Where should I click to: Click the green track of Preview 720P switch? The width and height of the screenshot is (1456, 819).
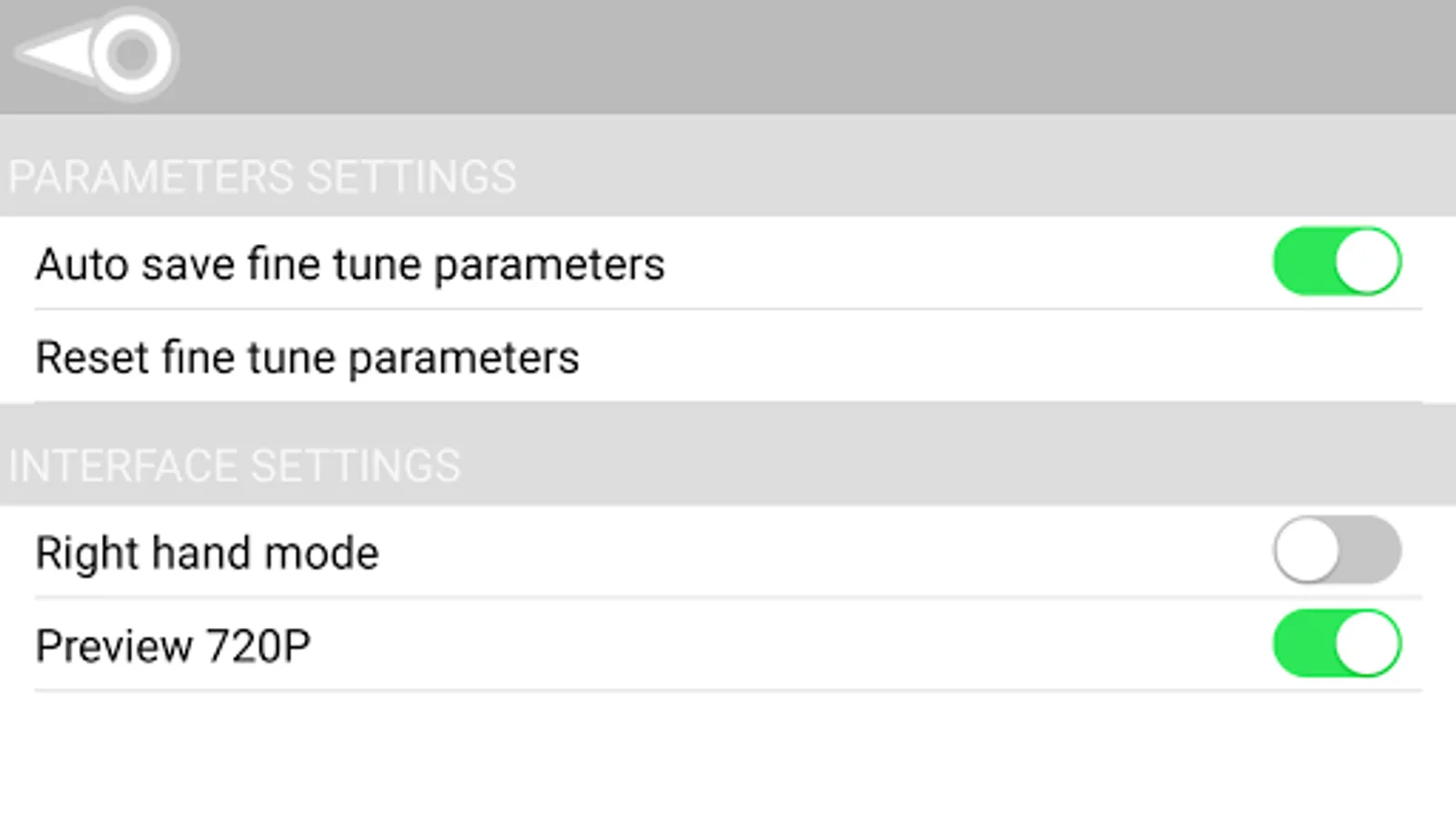click(x=1299, y=643)
